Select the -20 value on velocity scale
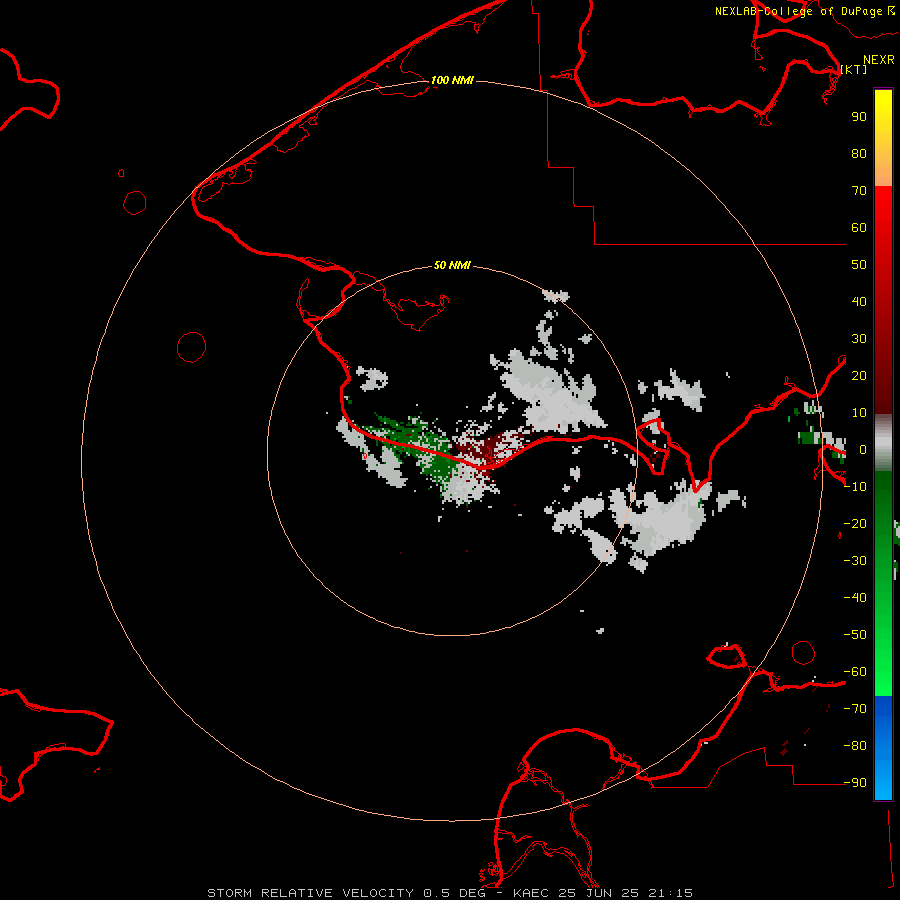The image size is (900, 900). point(855,523)
